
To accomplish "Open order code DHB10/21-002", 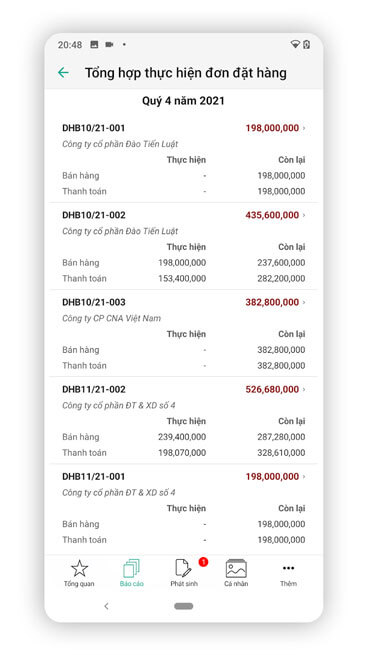I will point(94,215).
